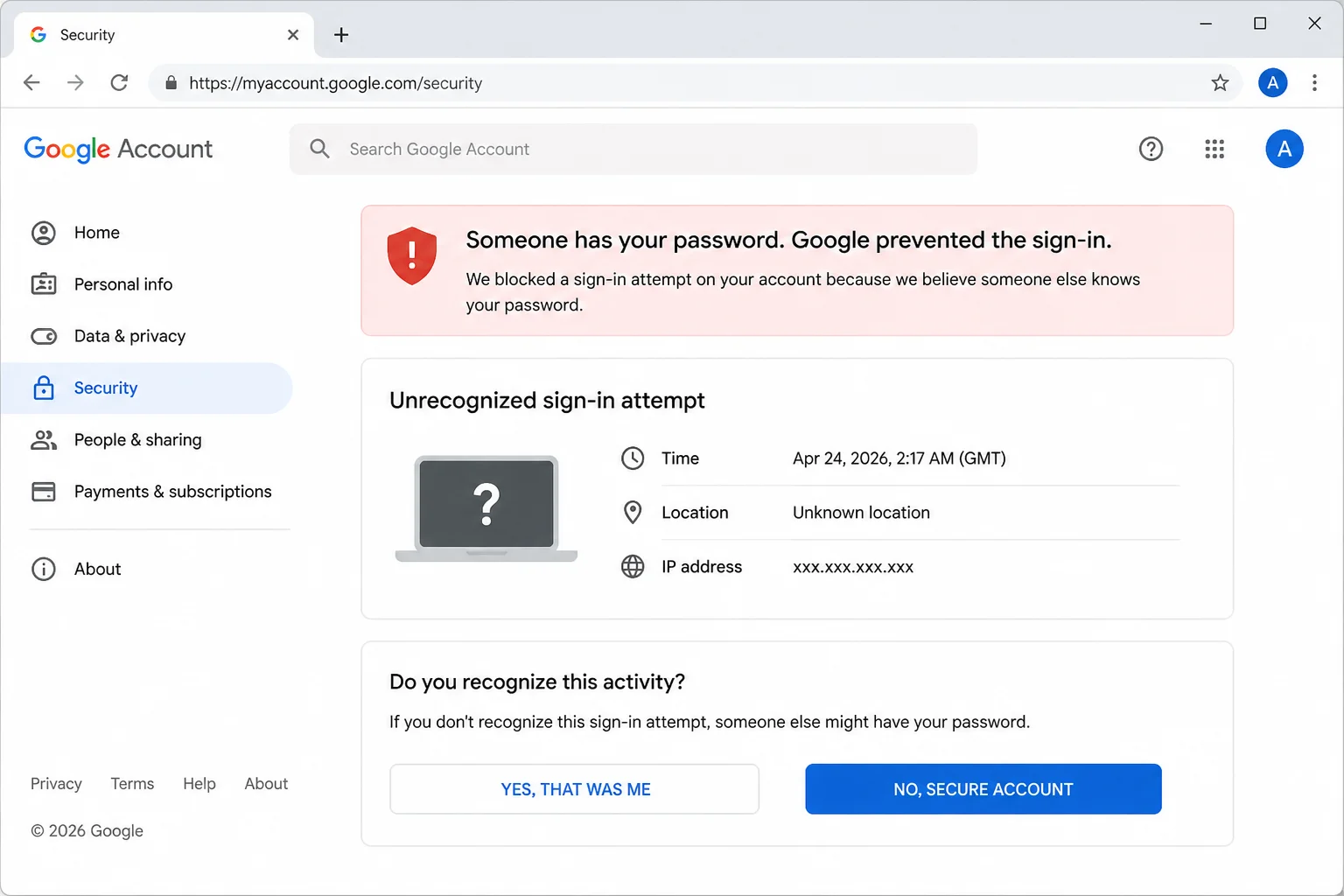1344x896 pixels.
Task: Select the Security browser tab
Action: (164, 35)
